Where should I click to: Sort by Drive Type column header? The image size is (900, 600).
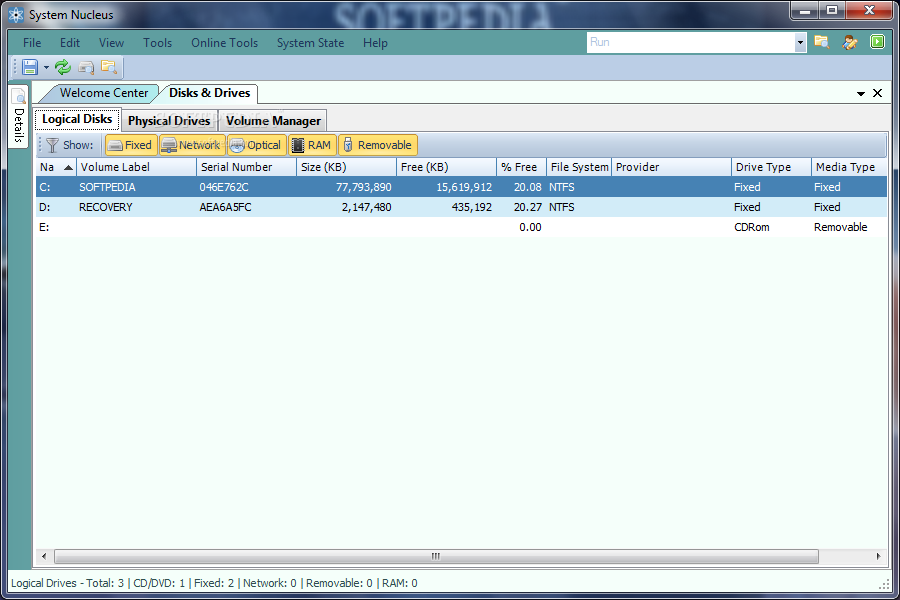click(771, 167)
